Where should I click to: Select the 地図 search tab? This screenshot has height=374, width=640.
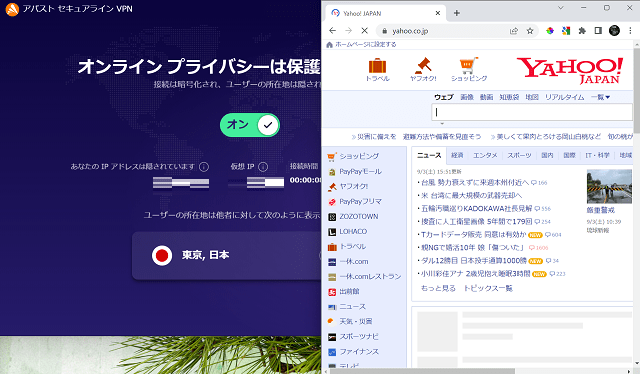[532, 97]
